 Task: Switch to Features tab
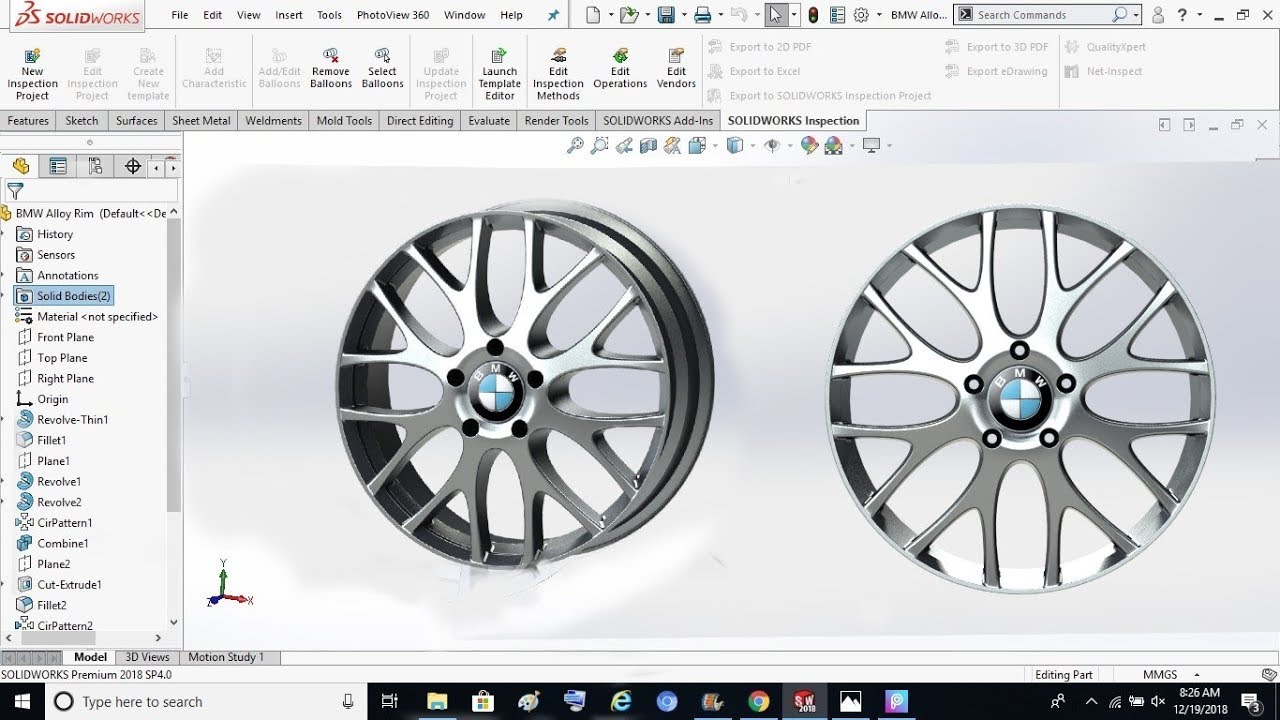click(x=28, y=121)
